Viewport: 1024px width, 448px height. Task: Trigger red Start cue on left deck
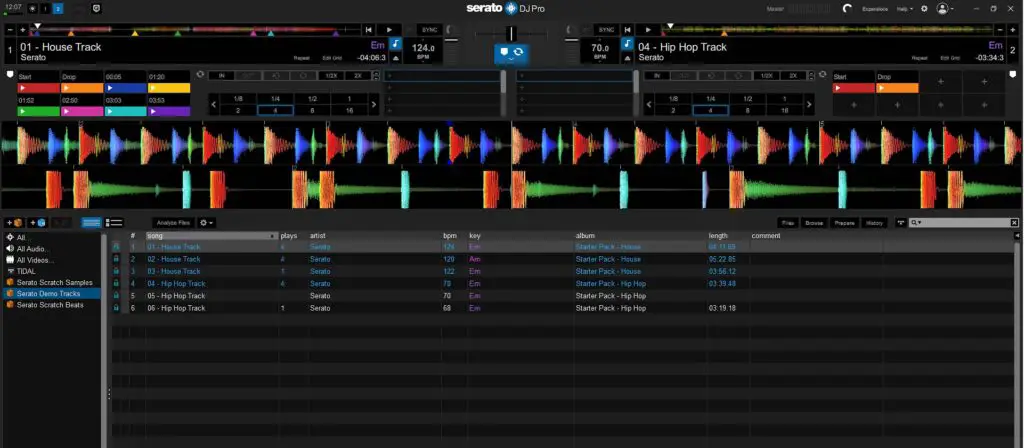coord(39,88)
